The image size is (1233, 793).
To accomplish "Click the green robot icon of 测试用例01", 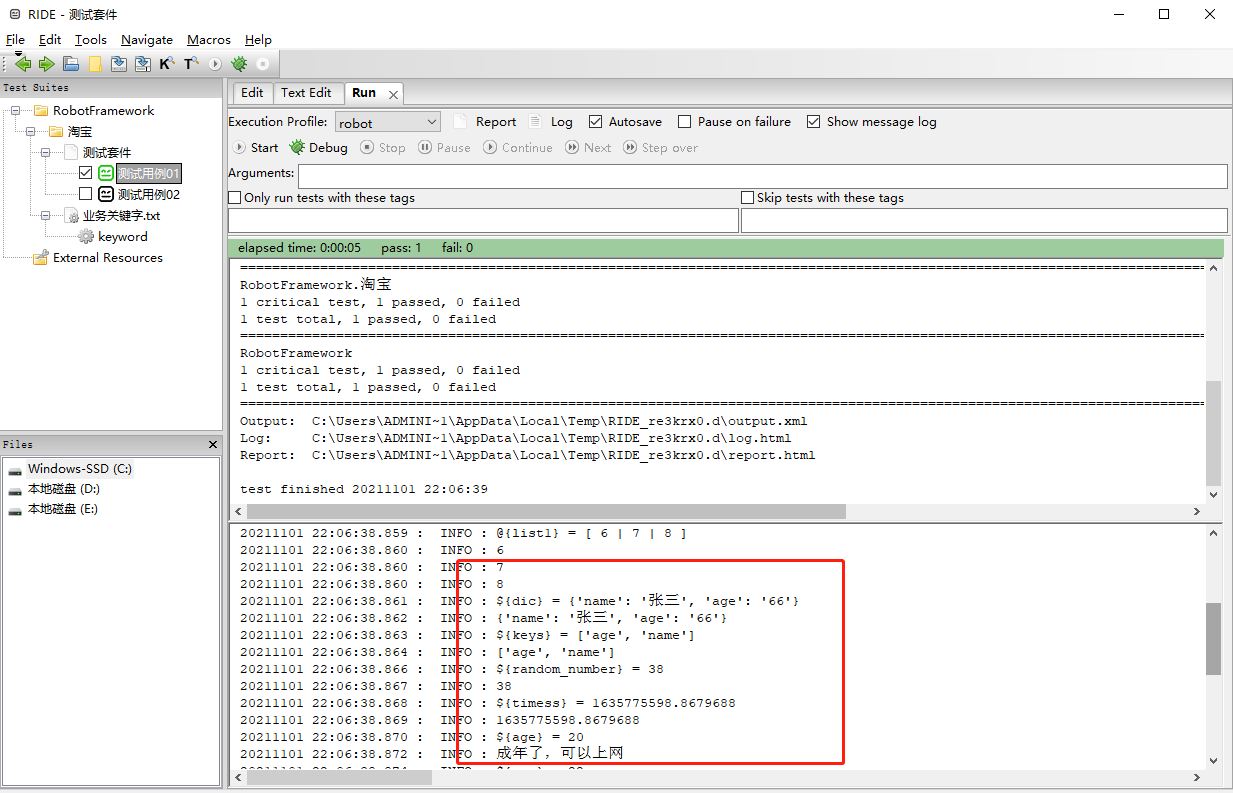I will (105, 173).
